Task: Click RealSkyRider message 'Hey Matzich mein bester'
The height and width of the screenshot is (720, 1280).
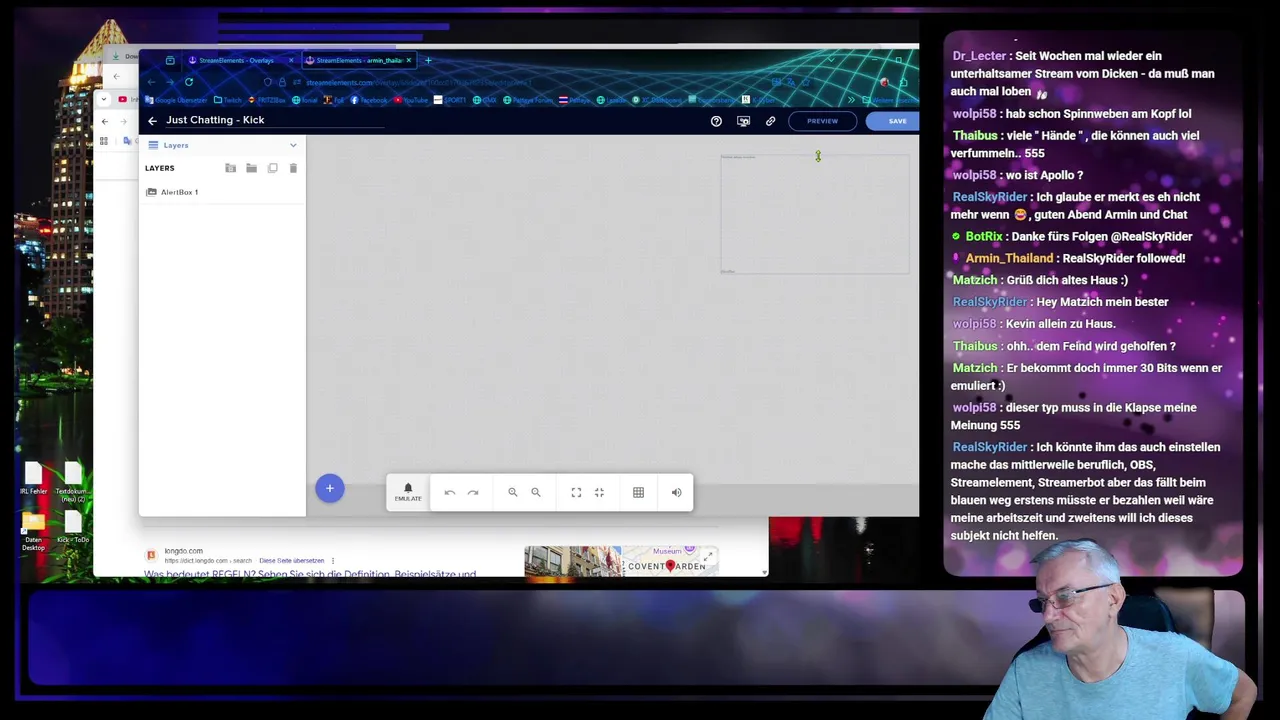Action: tap(1060, 302)
